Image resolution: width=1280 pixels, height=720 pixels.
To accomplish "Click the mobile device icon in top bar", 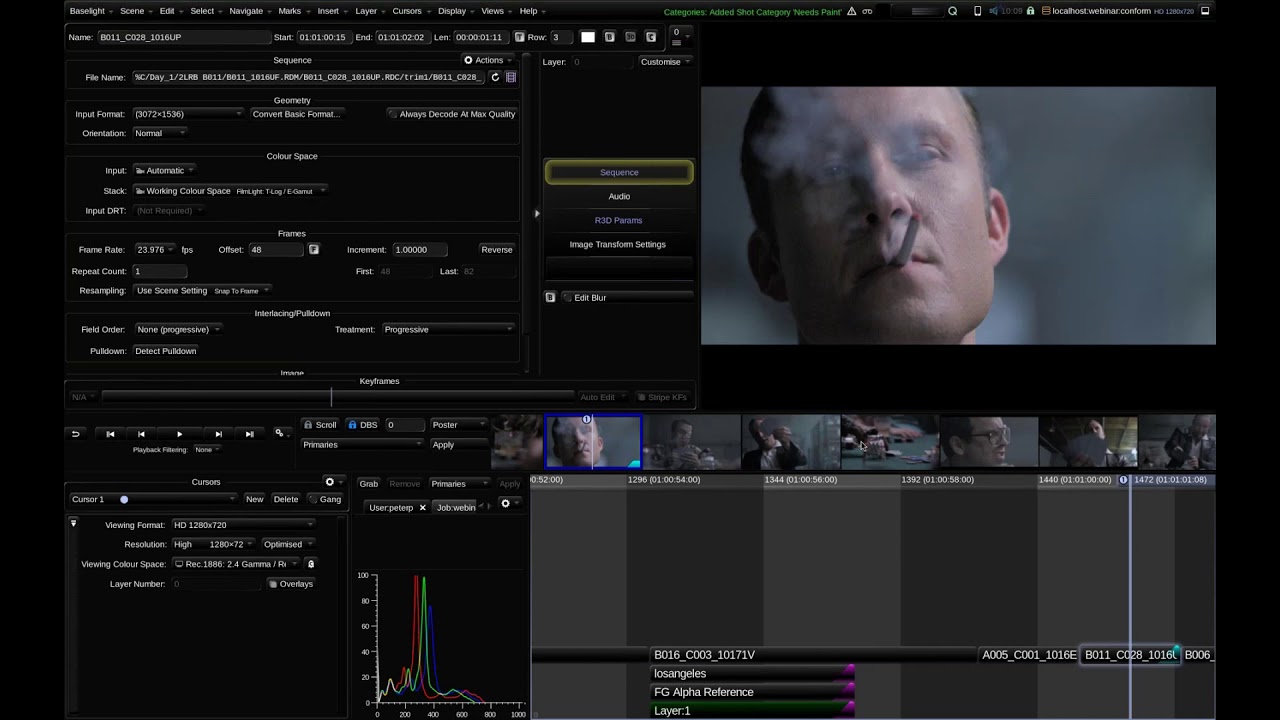I will (x=977, y=11).
